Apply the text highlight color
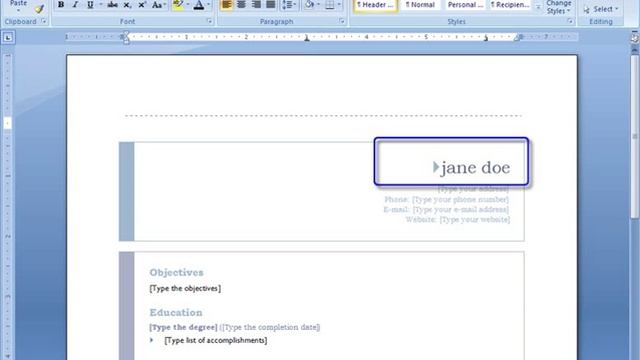The image size is (640, 360). [x=178, y=4]
